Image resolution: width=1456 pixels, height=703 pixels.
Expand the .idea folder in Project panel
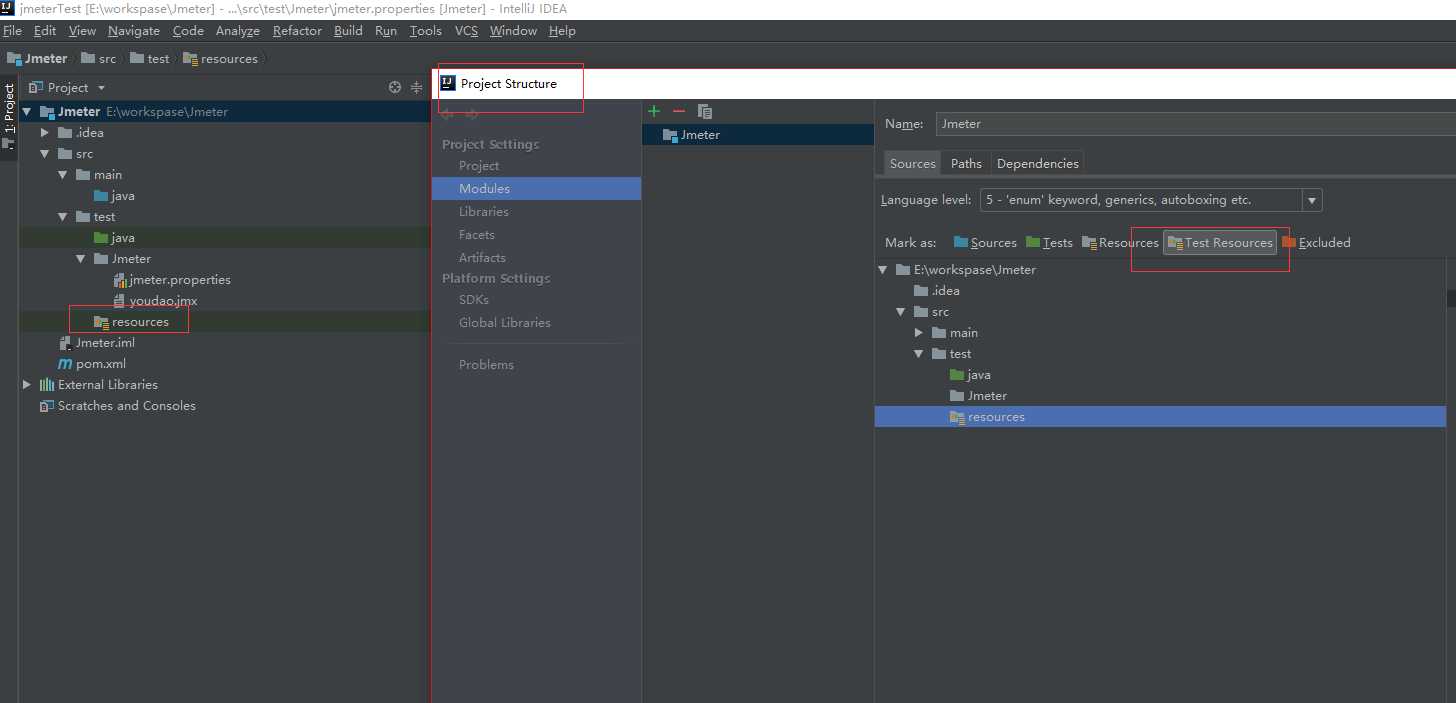45,132
